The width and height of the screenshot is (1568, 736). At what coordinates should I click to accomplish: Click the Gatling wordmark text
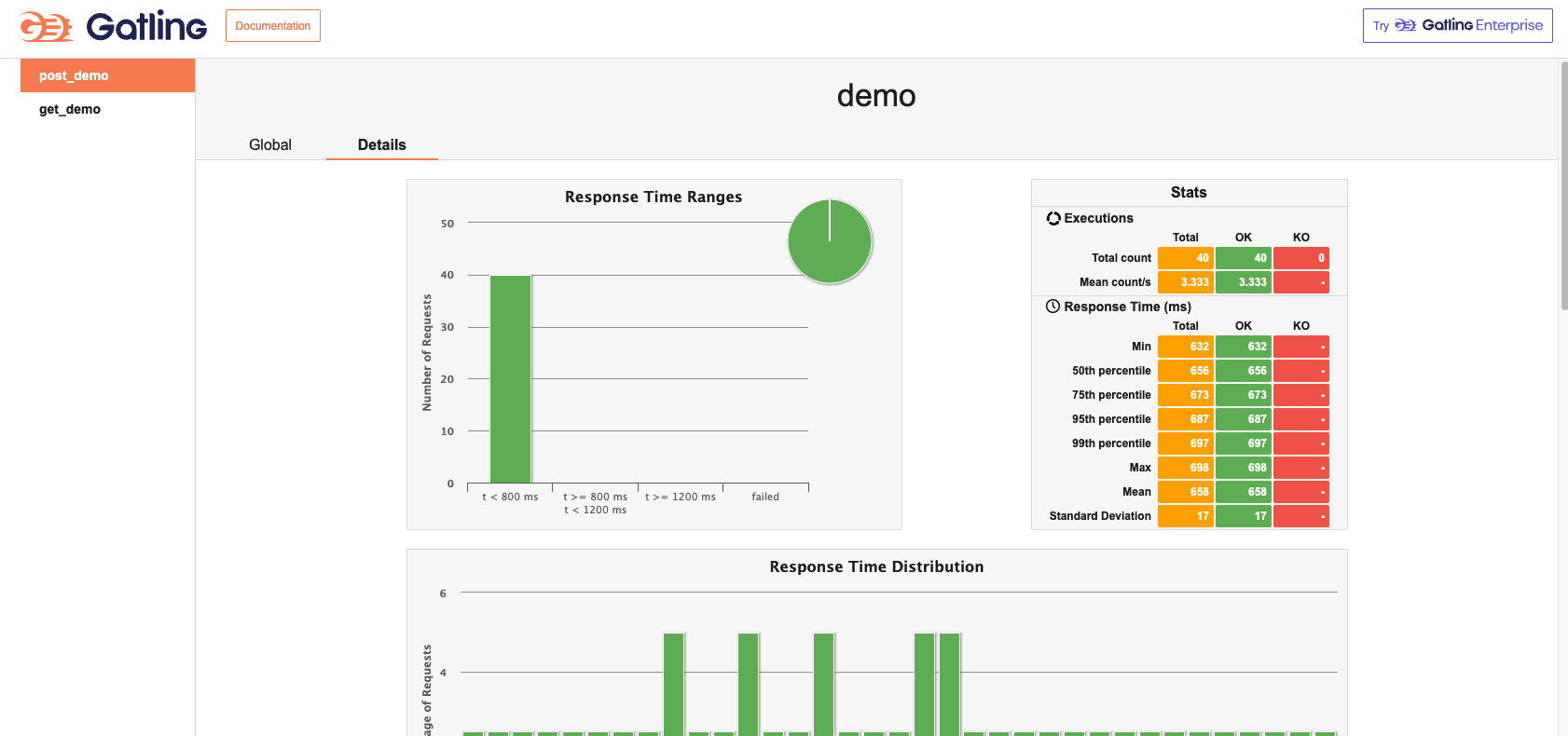[x=146, y=26]
